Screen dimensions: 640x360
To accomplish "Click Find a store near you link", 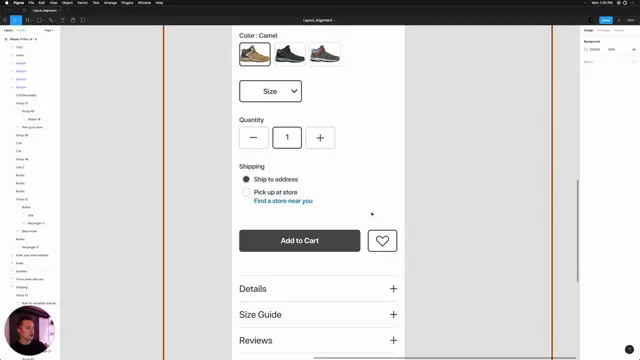I will 283,201.
